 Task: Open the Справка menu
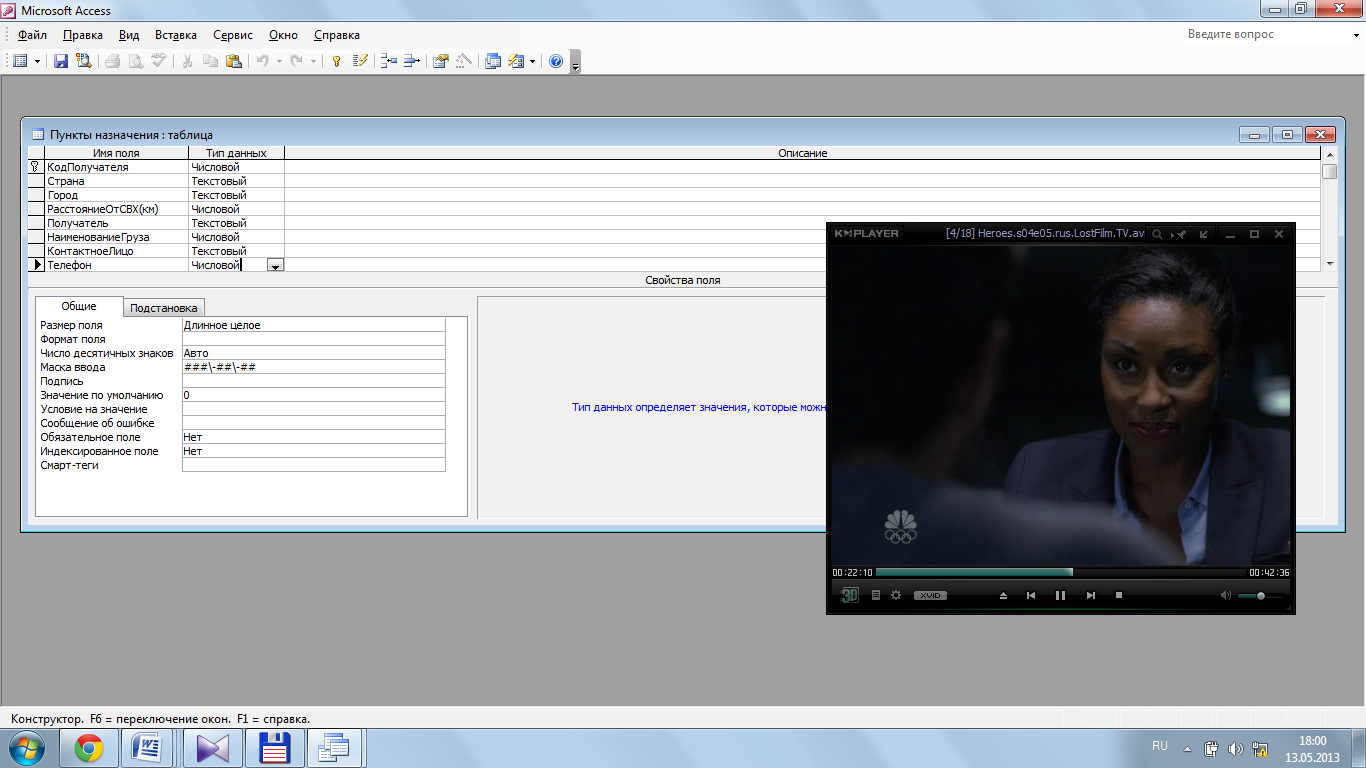pos(337,35)
